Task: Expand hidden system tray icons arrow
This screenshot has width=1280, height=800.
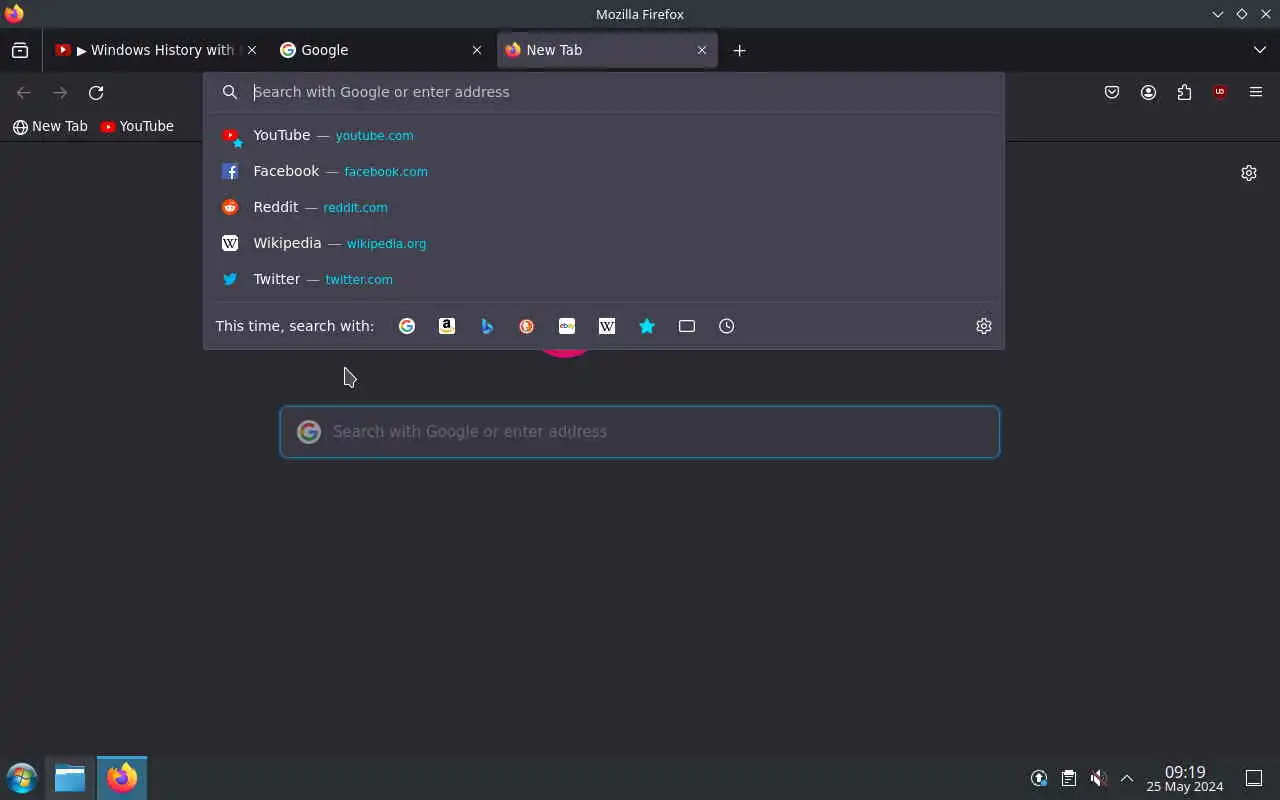Action: [1127, 778]
